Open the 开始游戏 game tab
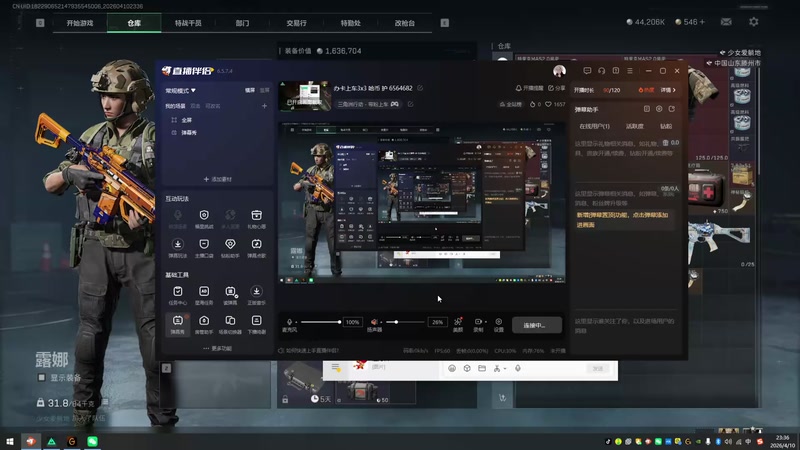Screen dimensions: 800x450 pos(80,23)
